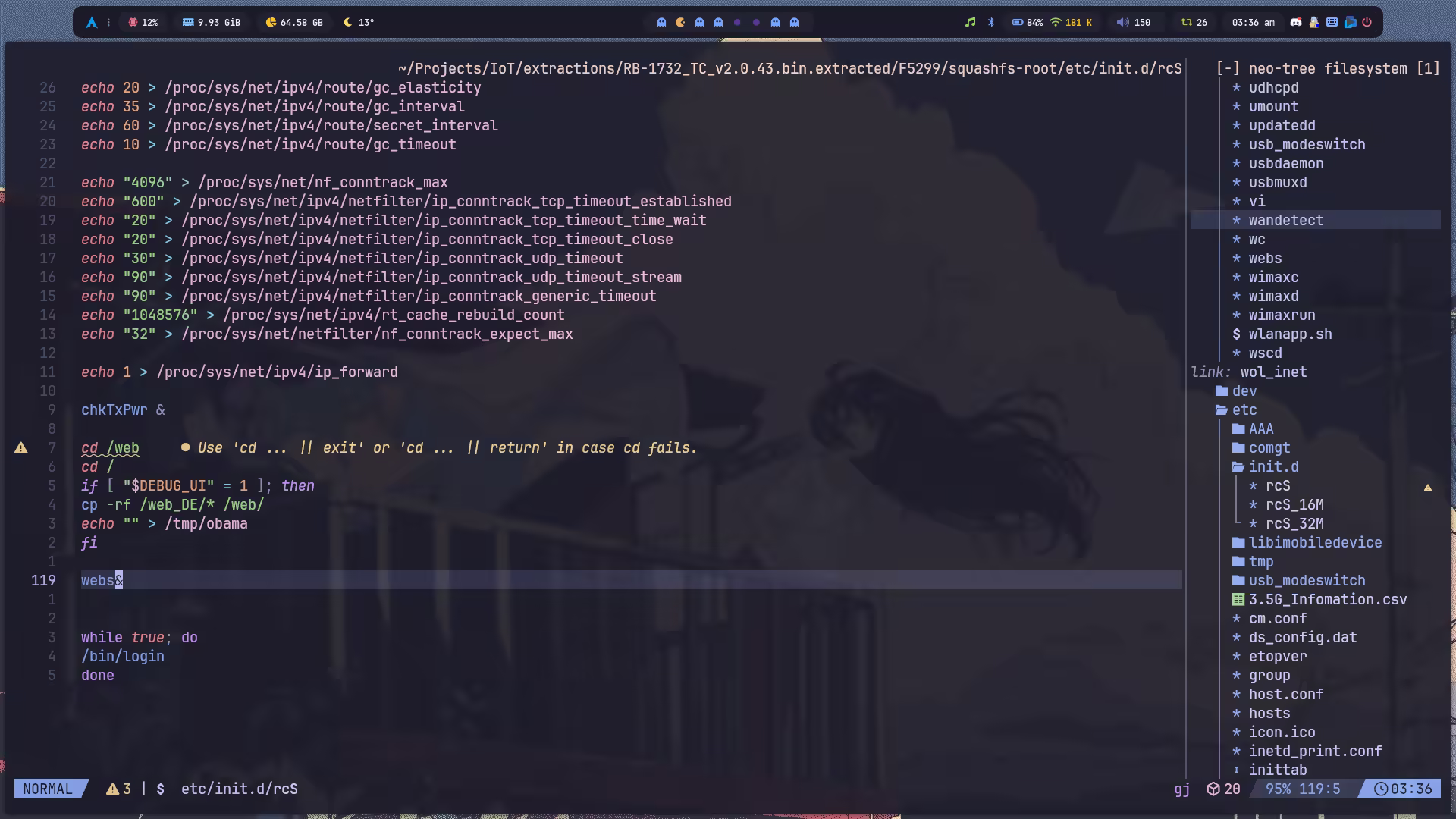Collapse the init.d folder in neo-tree

1272,467
